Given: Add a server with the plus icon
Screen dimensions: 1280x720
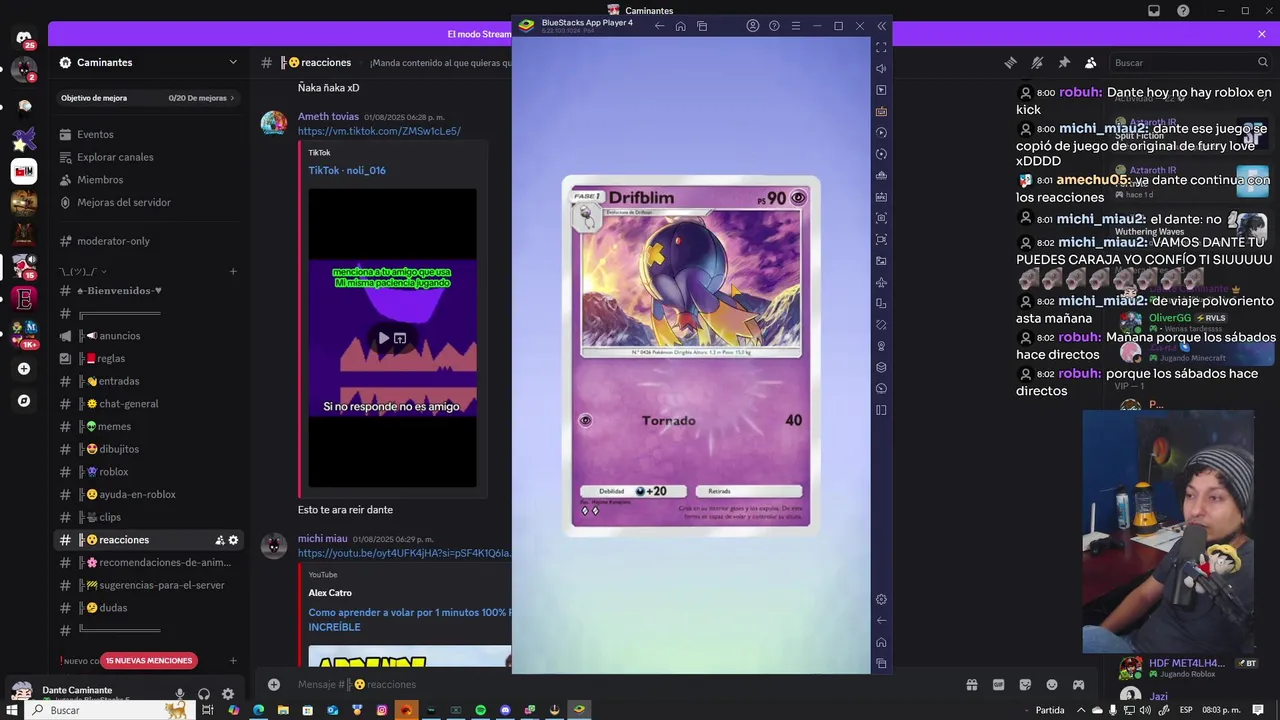Looking at the screenshot, I should (x=24, y=369).
